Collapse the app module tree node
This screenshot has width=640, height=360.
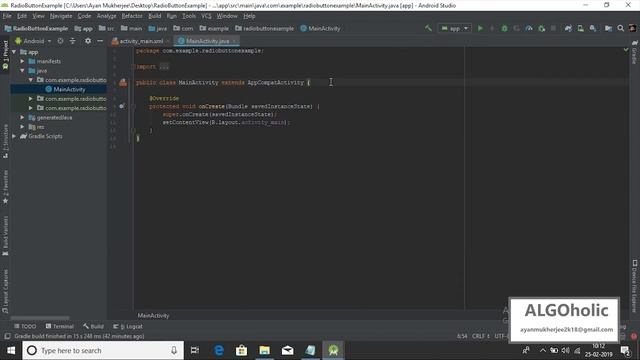[14, 52]
